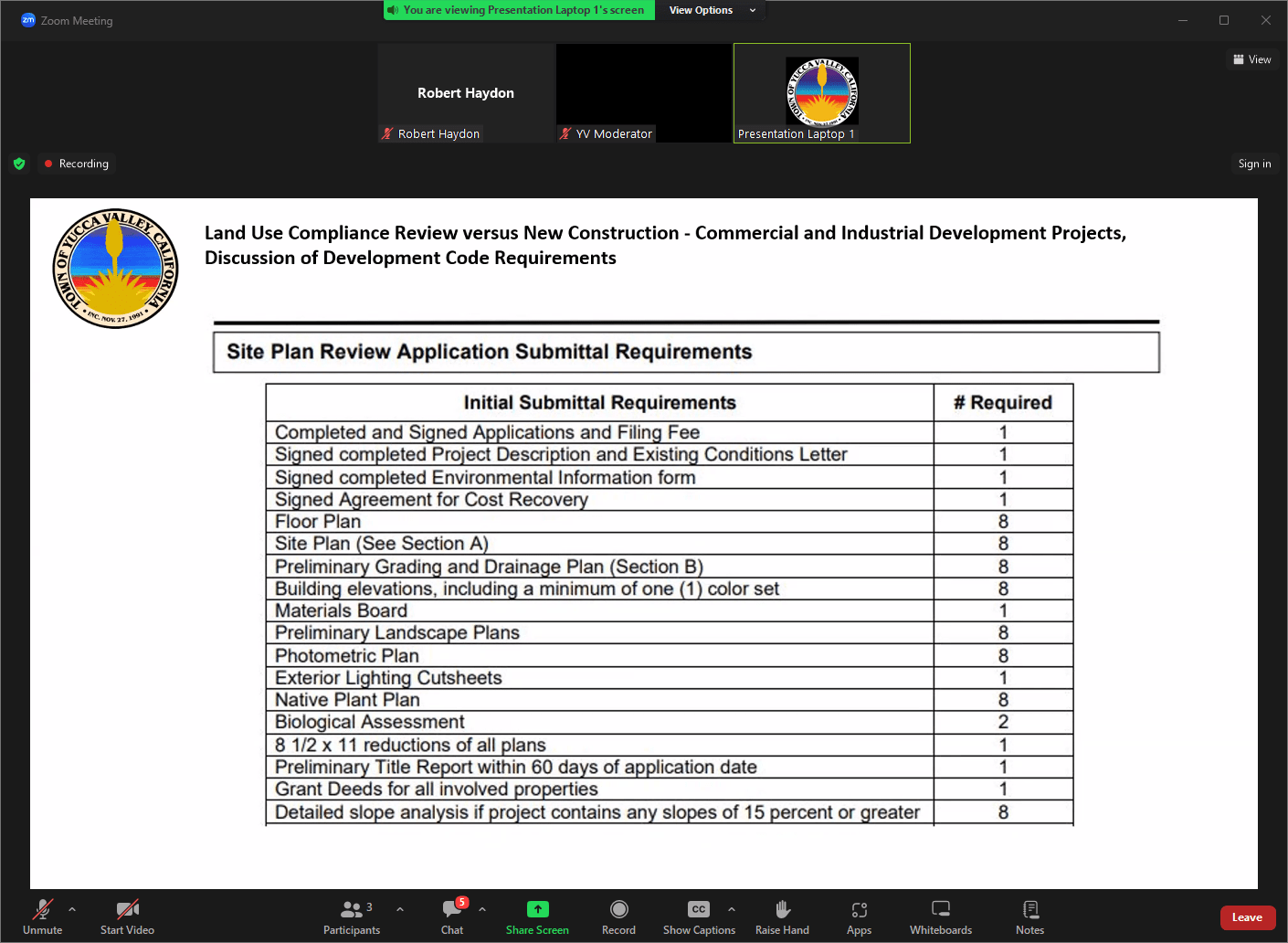
Task: Select the YV Moderator video tile
Action: point(644,93)
